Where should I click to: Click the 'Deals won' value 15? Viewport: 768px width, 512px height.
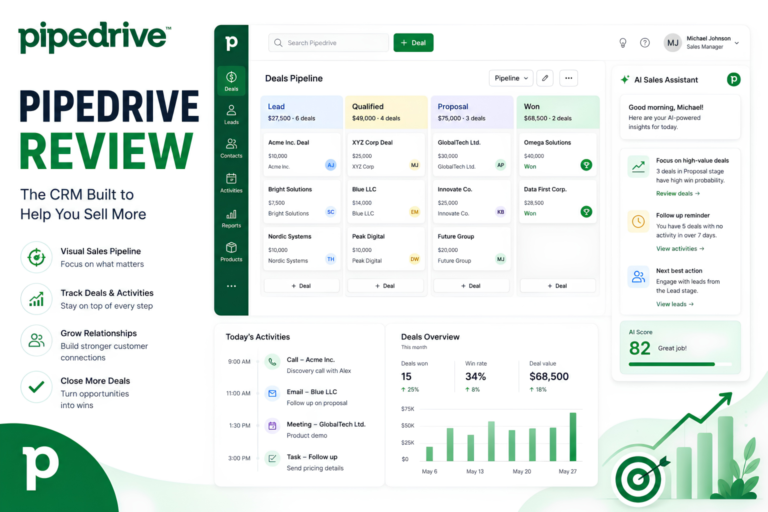click(x=406, y=376)
